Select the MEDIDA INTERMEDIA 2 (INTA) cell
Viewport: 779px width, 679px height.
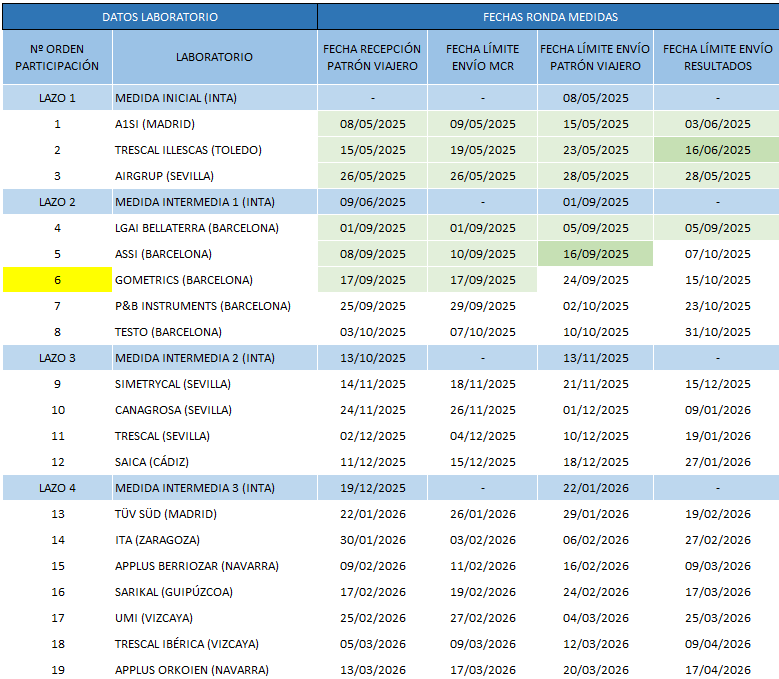click(x=215, y=358)
